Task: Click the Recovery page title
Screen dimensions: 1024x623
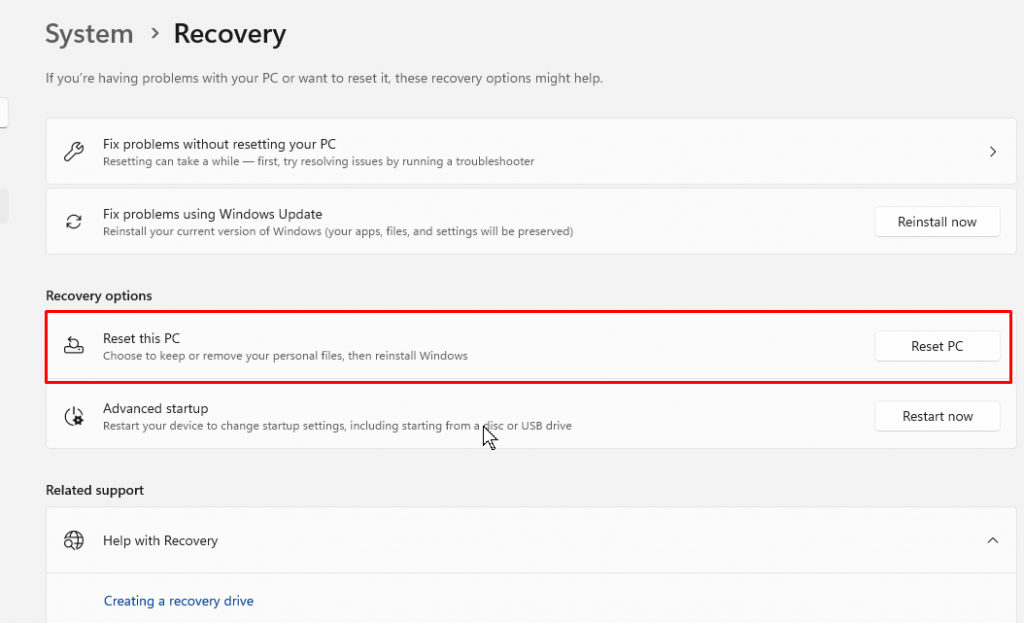Action: pos(229,34)
